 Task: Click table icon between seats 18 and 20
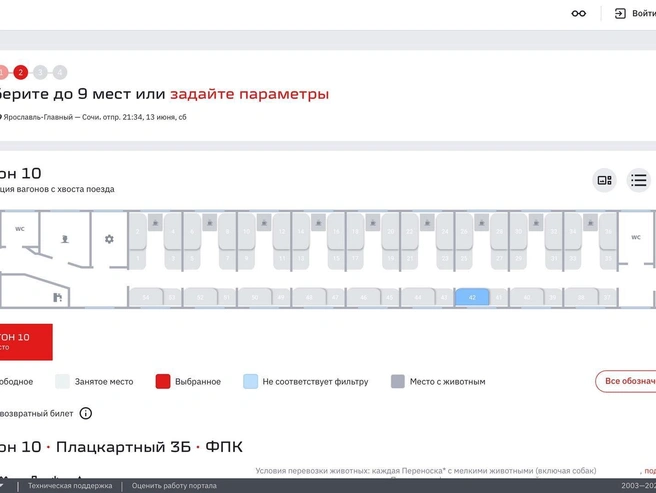click(373, 222)
